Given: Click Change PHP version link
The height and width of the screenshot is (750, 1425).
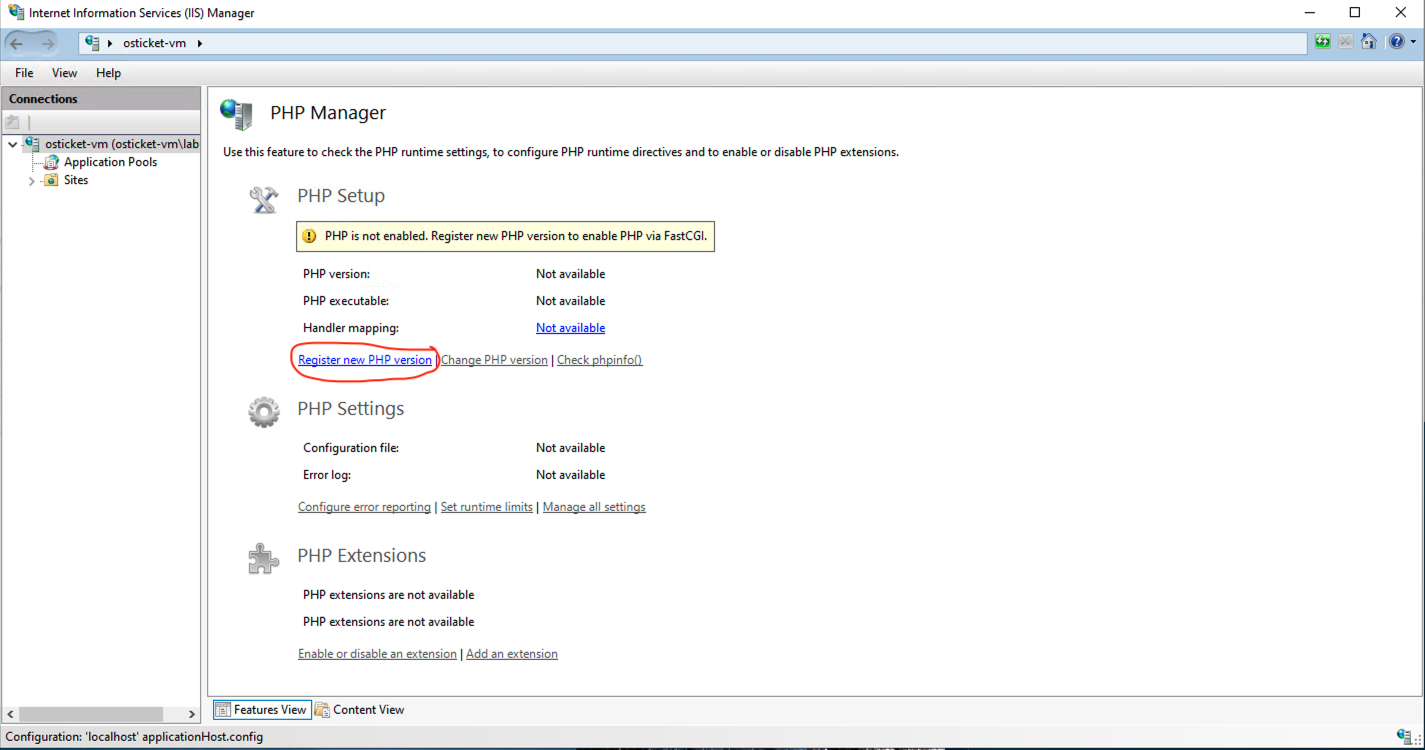Looking at the screenshot, I should point(494,360).
